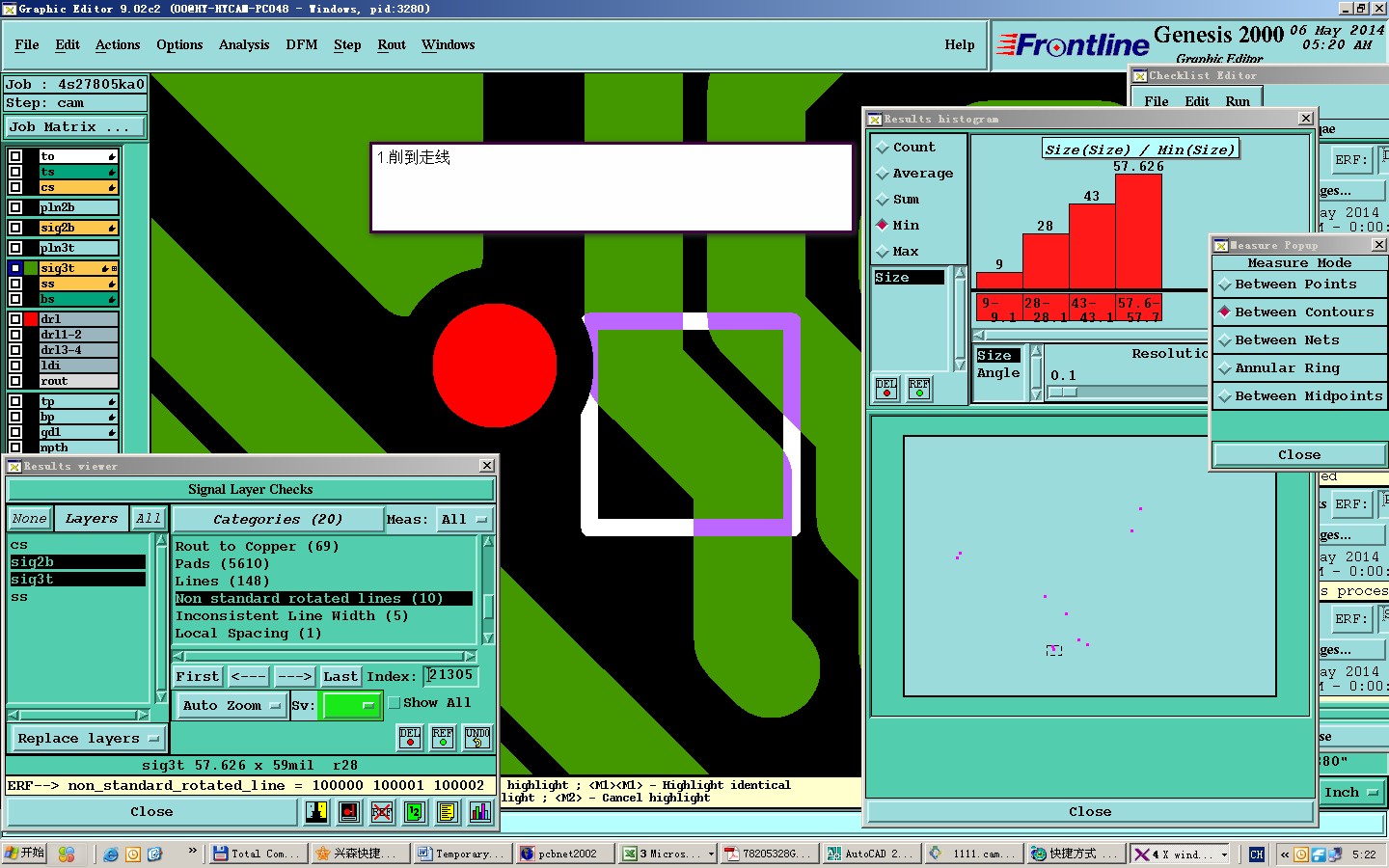Click the DEL icon in Results histogram
The height and width of the screenshot is (868, 1389).
click(x=886, y=388)
